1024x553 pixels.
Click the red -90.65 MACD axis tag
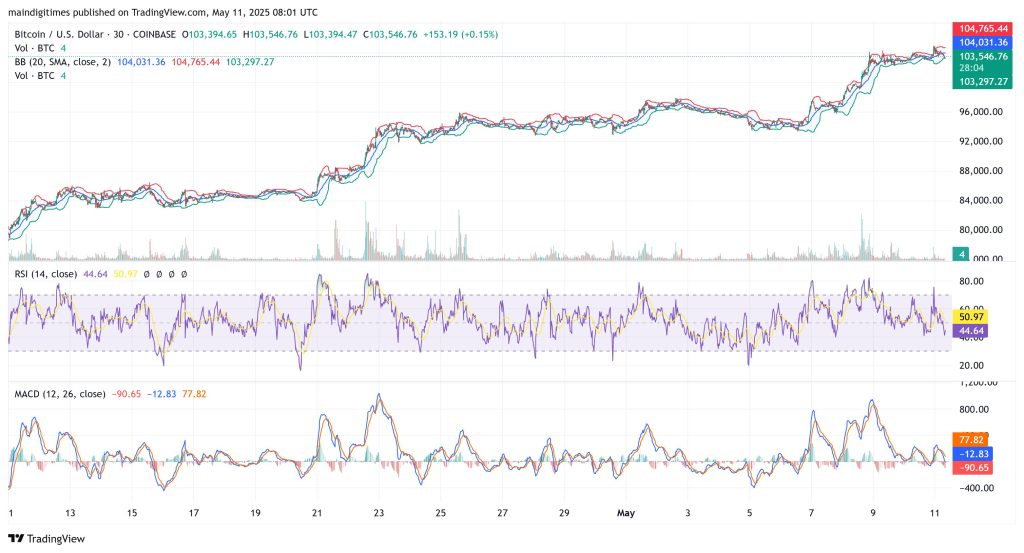[973, 467]
